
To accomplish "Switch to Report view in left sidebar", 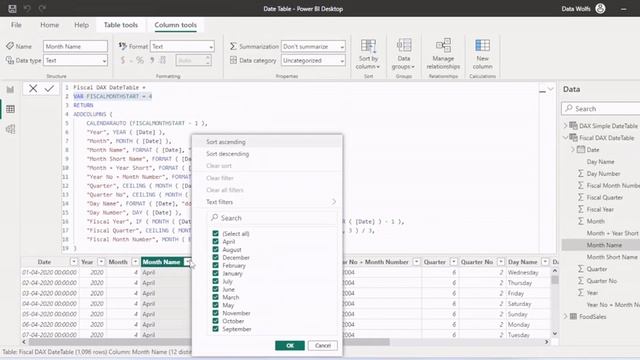I will [x=10, y=89].
